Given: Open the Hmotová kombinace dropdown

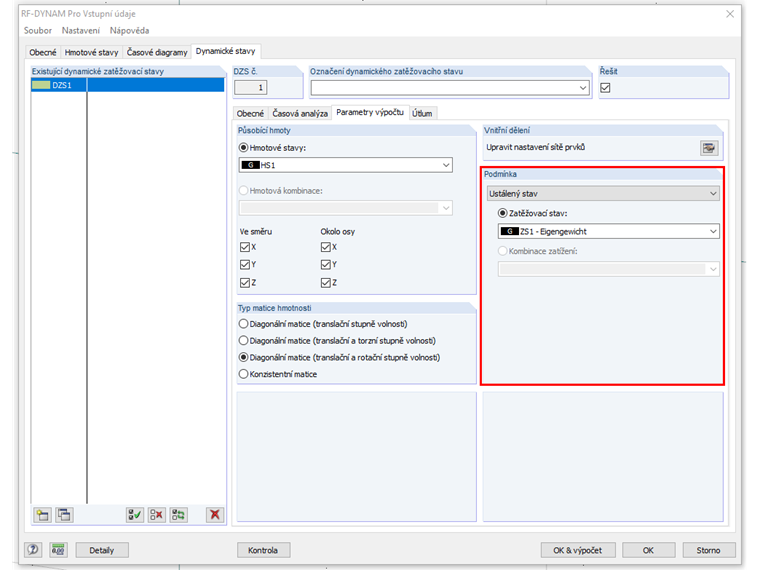Looking at the screenshot, I should coord(446,208).
